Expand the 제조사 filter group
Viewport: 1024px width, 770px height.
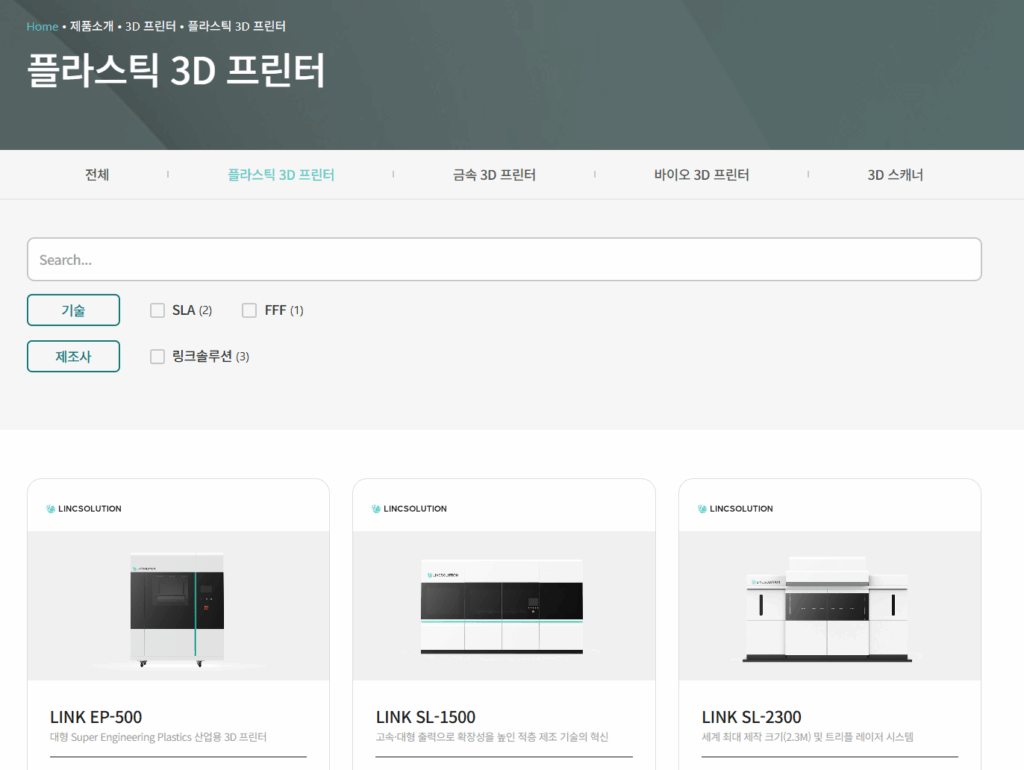coord(73,356)
